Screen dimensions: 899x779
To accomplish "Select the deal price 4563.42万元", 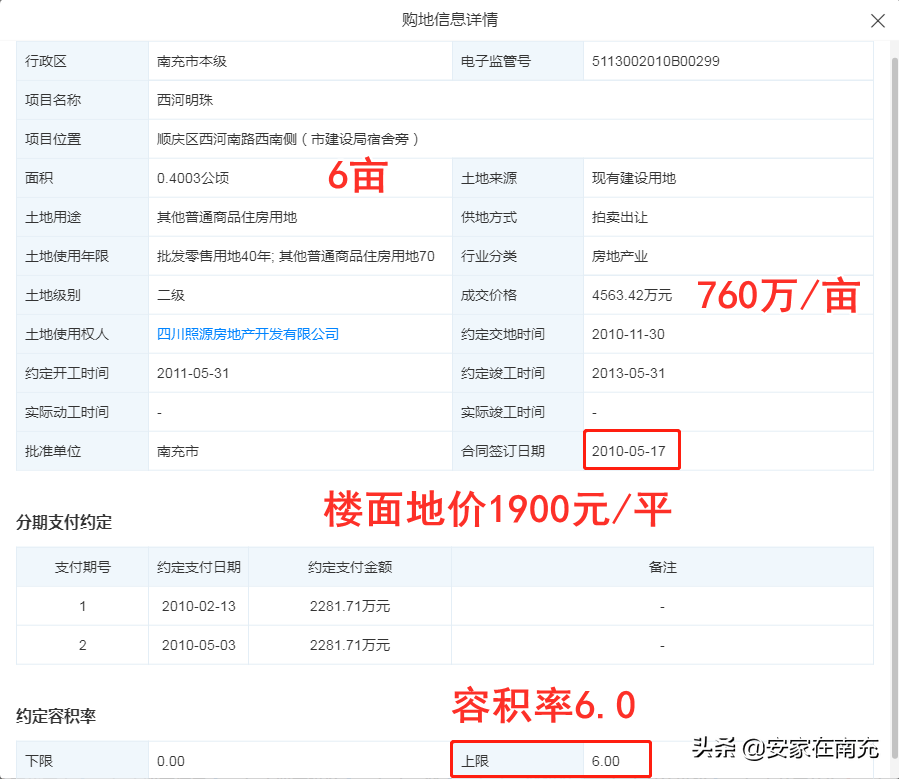I will pyautogui.click(x=632, y=295).
